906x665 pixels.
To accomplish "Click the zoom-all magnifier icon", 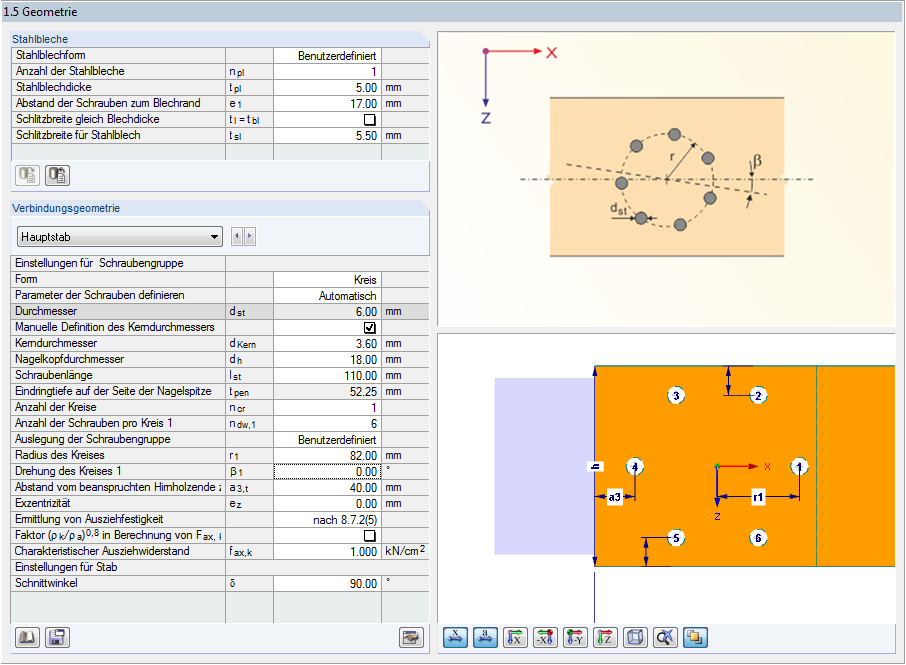I will 665,638.
